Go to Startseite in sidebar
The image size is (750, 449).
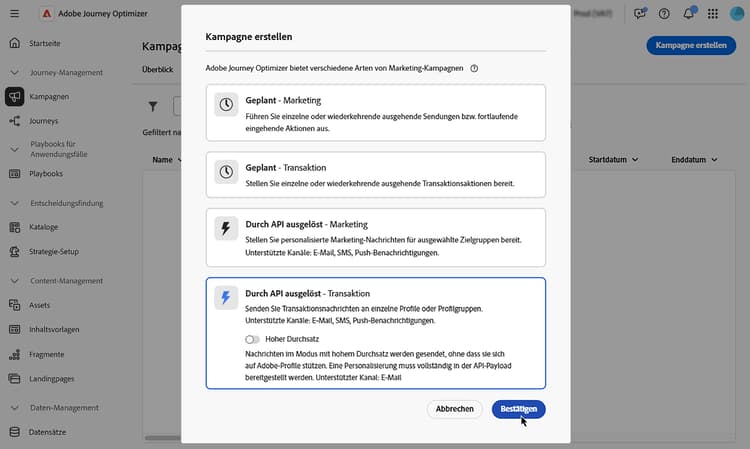pyautogui.click(x=44, y=43)
